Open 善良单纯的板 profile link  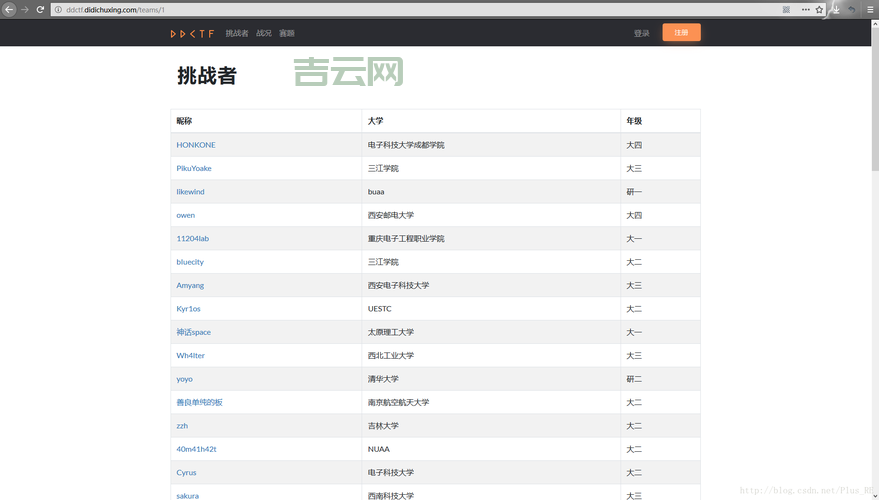point(200,402)
